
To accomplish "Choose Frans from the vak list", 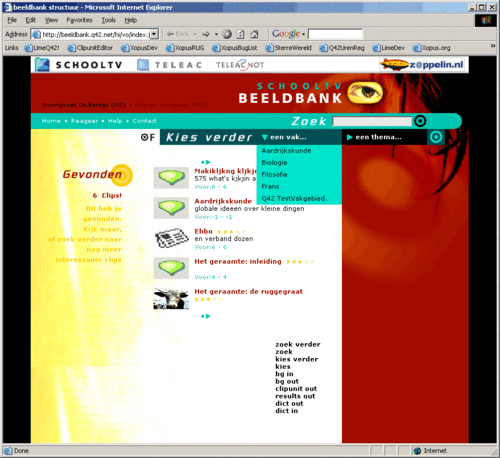I will [x=270, y=187].
